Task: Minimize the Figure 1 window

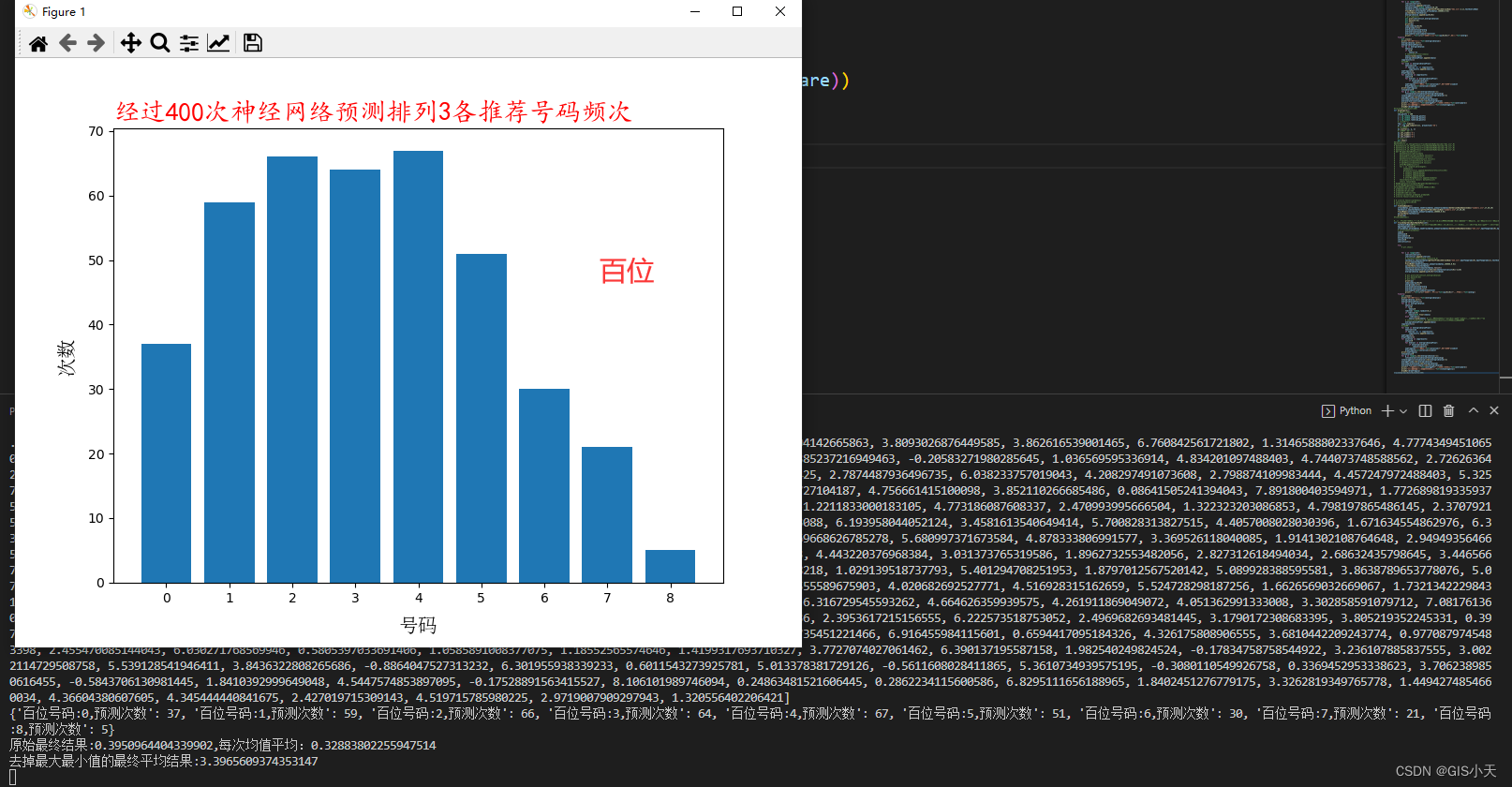Action: pos(695,11)
